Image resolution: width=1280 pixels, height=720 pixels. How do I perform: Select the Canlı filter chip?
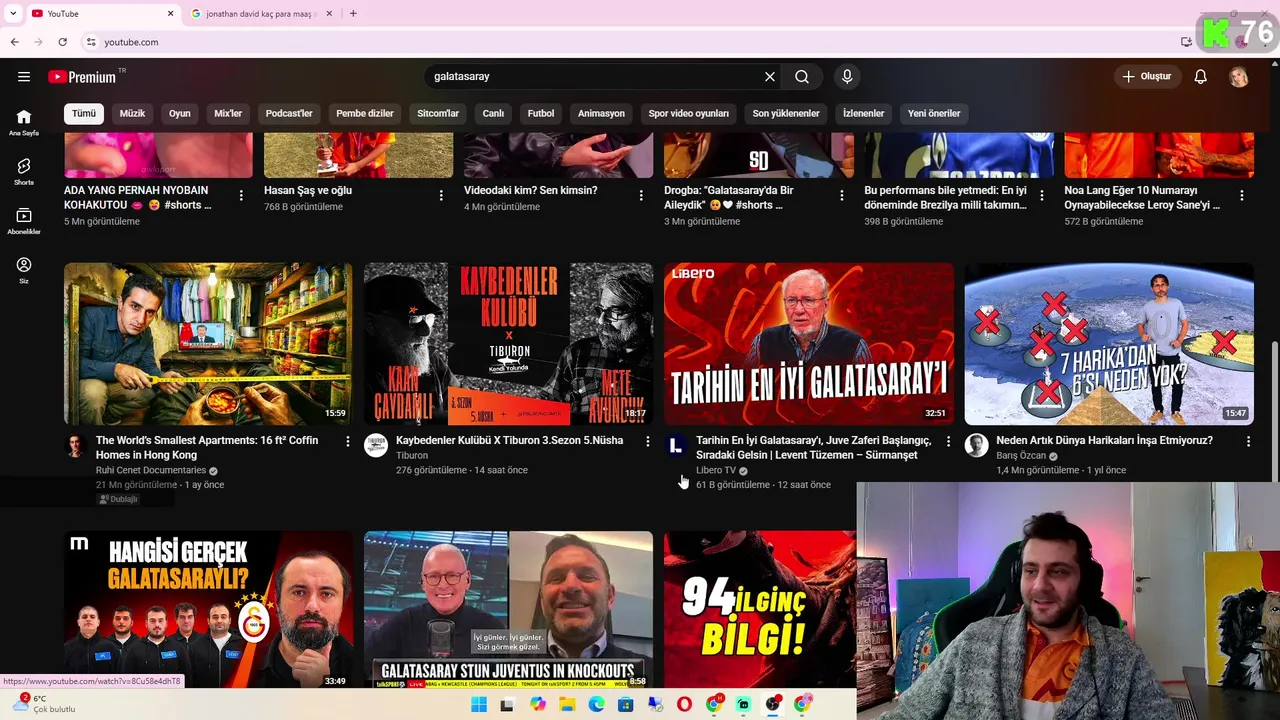point(494,113)
